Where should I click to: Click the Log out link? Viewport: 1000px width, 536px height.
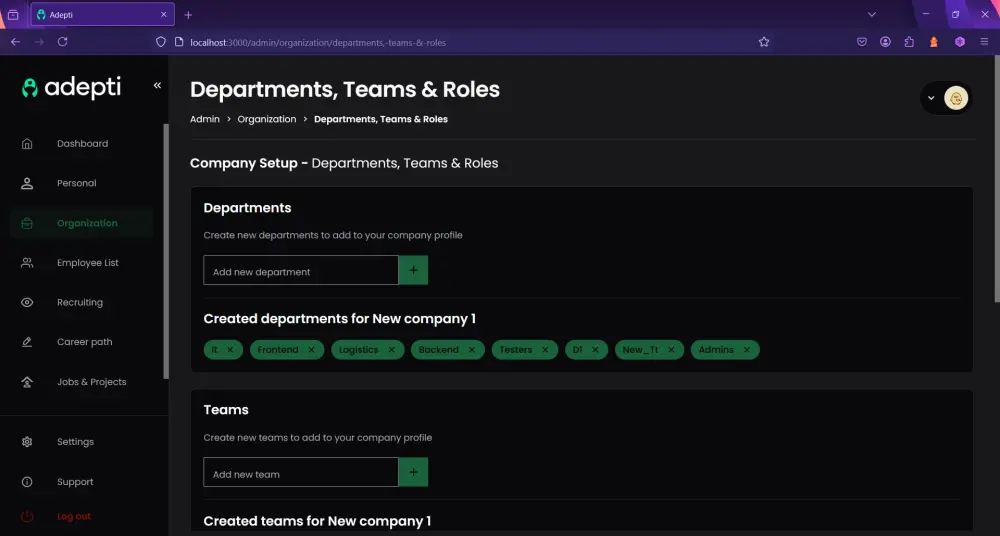coord(74,516)
